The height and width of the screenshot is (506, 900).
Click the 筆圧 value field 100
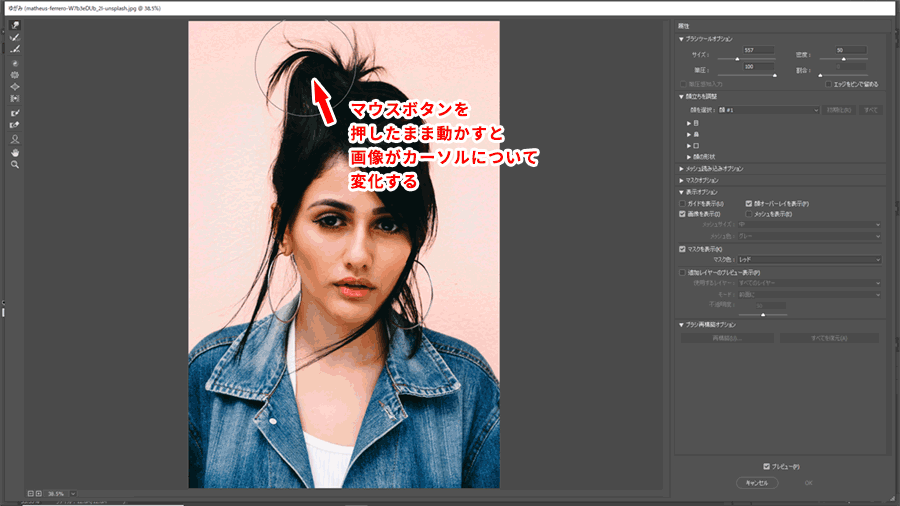759,67
